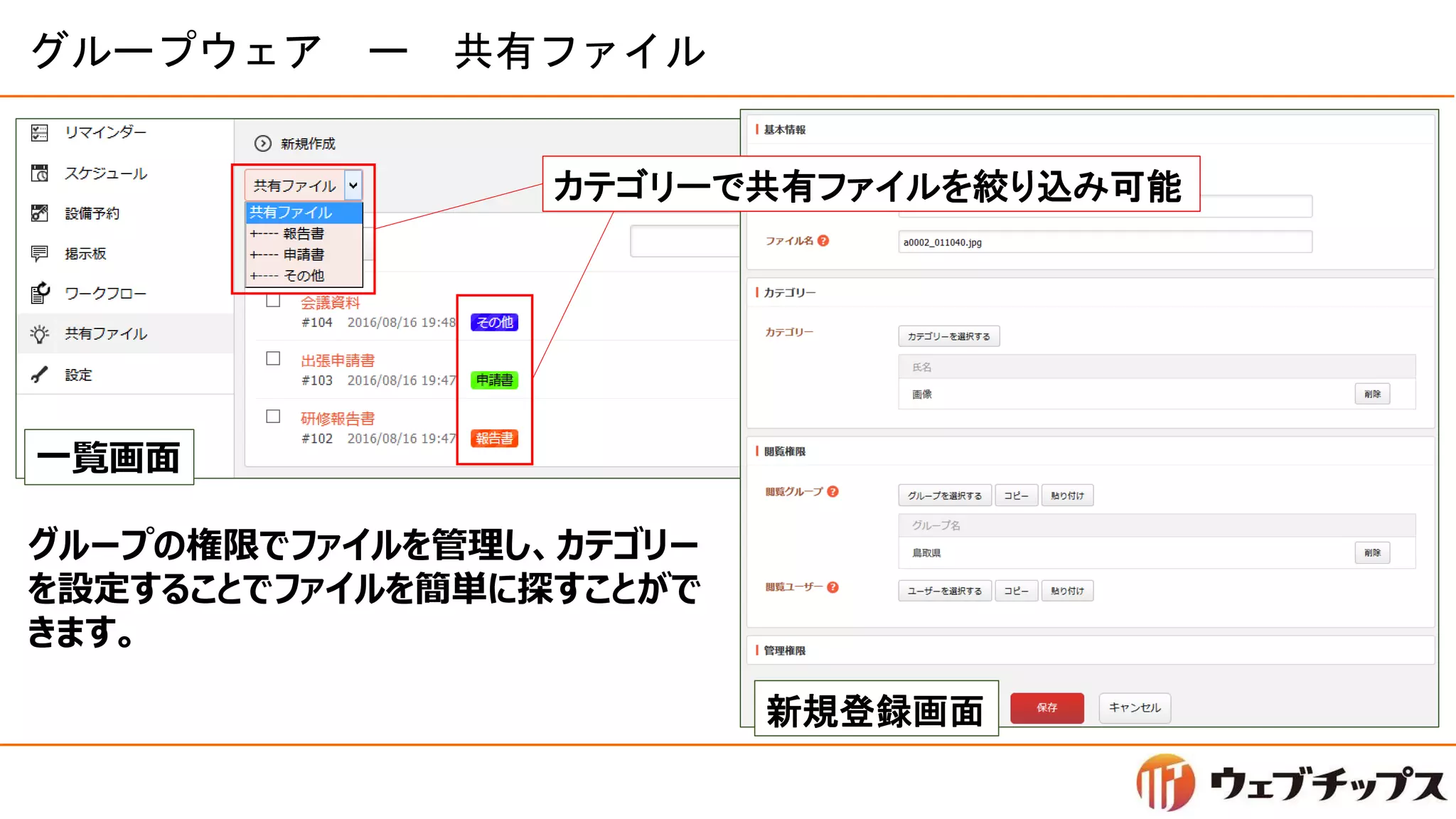The height and width of the screenshot is (819, 1456).
Task: Open ワークフロー menu item
Action: click(x=105, y=294)
